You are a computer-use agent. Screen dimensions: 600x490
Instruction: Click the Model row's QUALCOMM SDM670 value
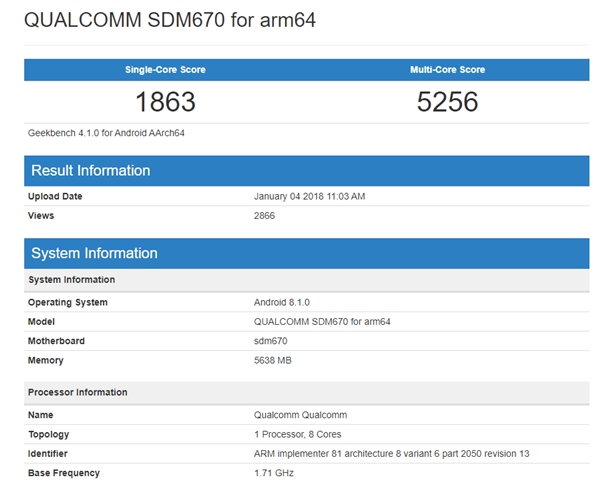click(322, 322)
